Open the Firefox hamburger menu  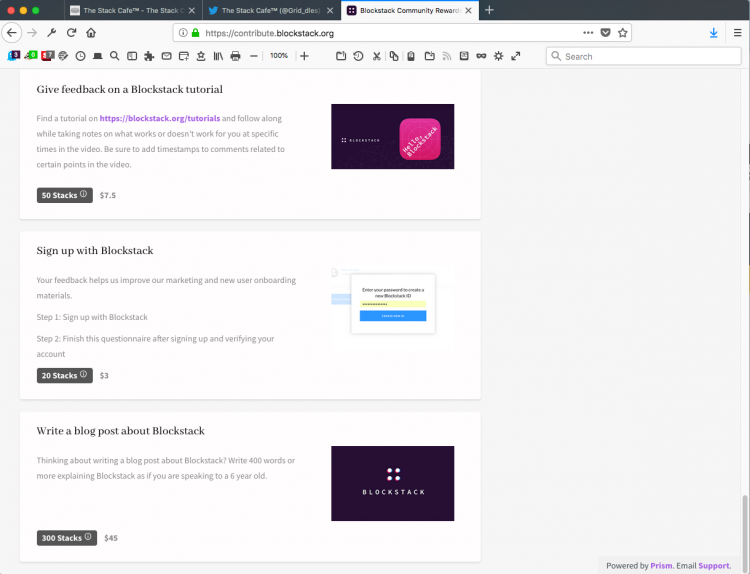[738, 33]
